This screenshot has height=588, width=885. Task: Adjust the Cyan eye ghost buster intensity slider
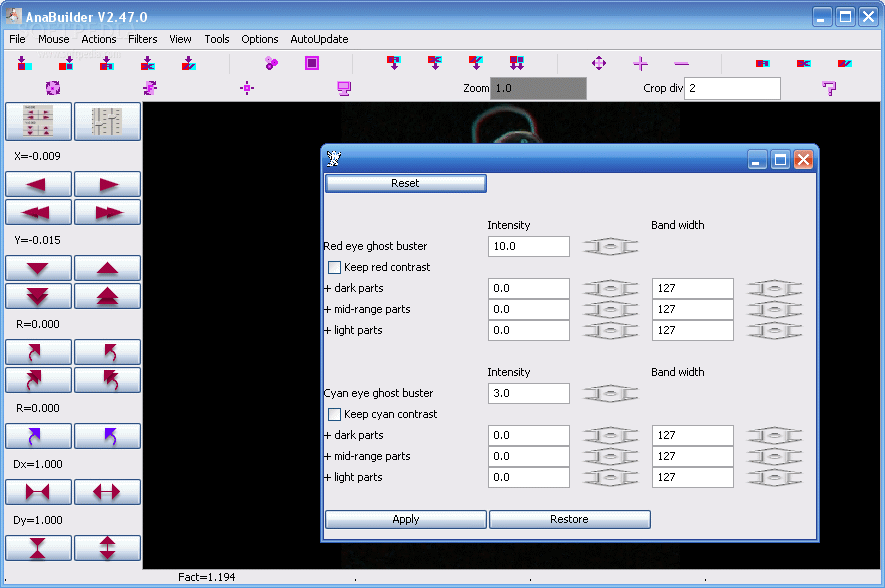point(610,393)
